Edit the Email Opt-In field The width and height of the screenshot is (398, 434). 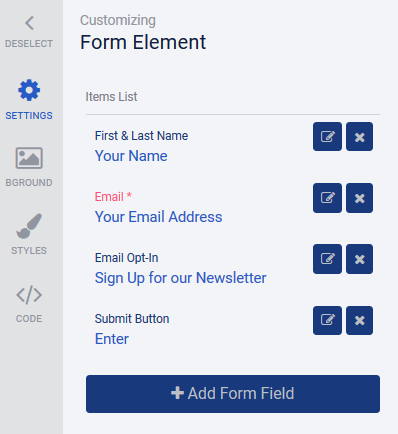point(327,259)
